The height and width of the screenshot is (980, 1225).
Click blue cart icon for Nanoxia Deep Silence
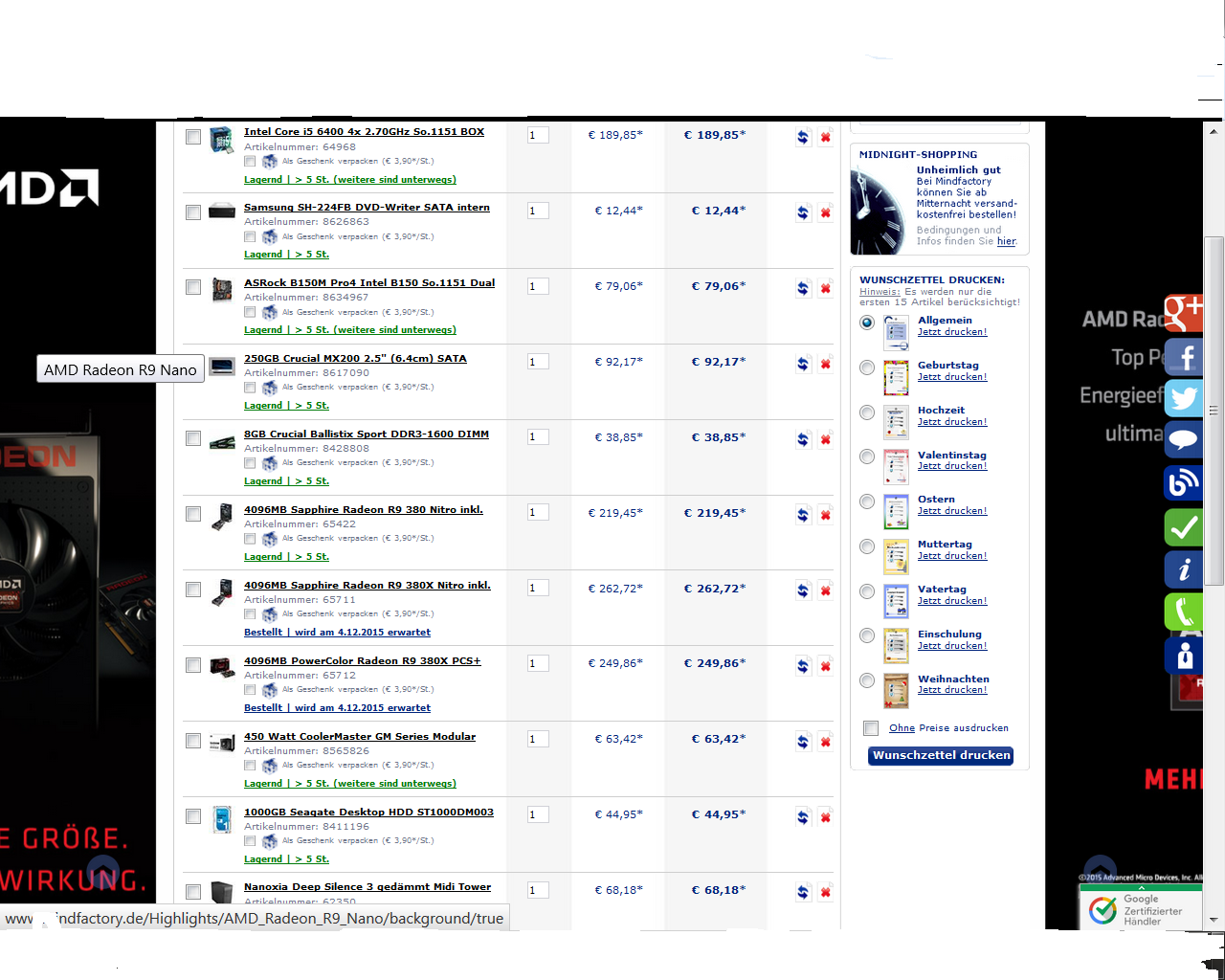click(803, 892)
